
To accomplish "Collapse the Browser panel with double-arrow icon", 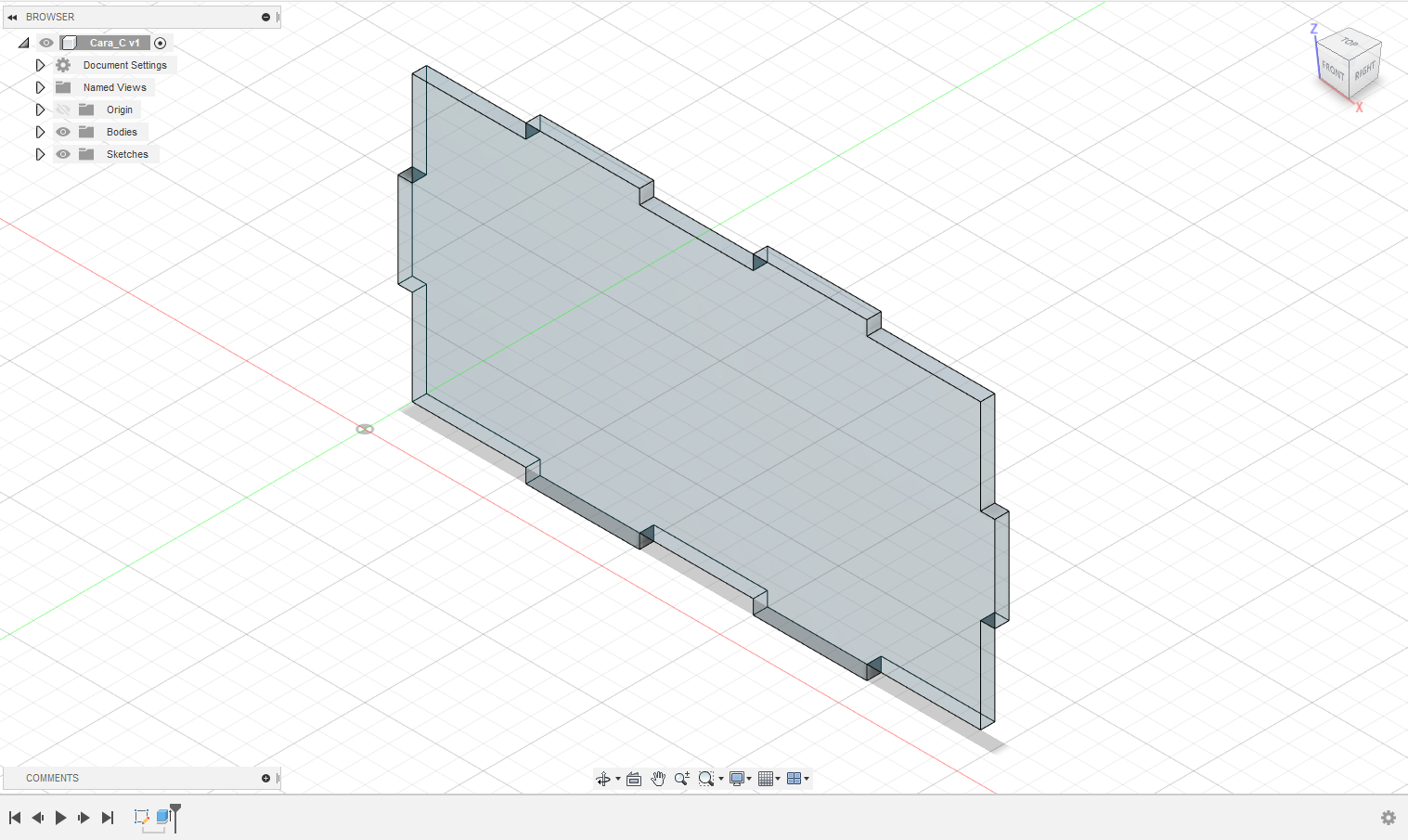I will pyautogui.click(x=12, y=17).
